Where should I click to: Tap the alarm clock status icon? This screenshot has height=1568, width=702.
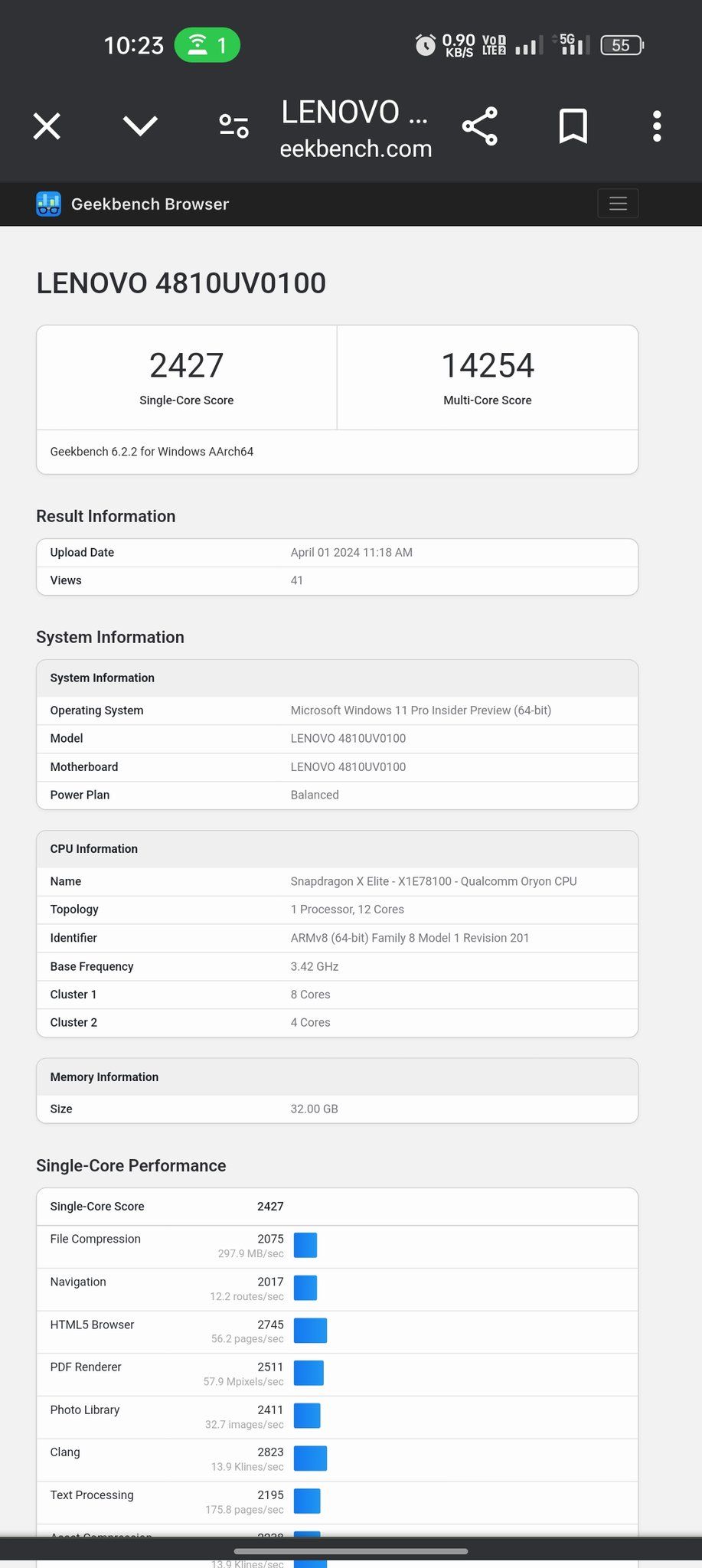click(425, 45)
